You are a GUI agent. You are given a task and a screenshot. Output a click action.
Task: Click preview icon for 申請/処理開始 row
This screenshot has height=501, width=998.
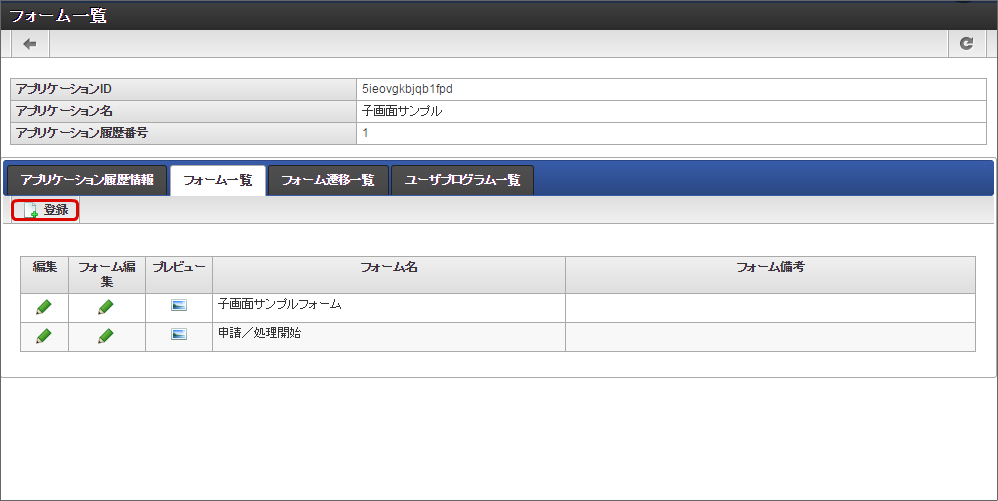[179, 334]
